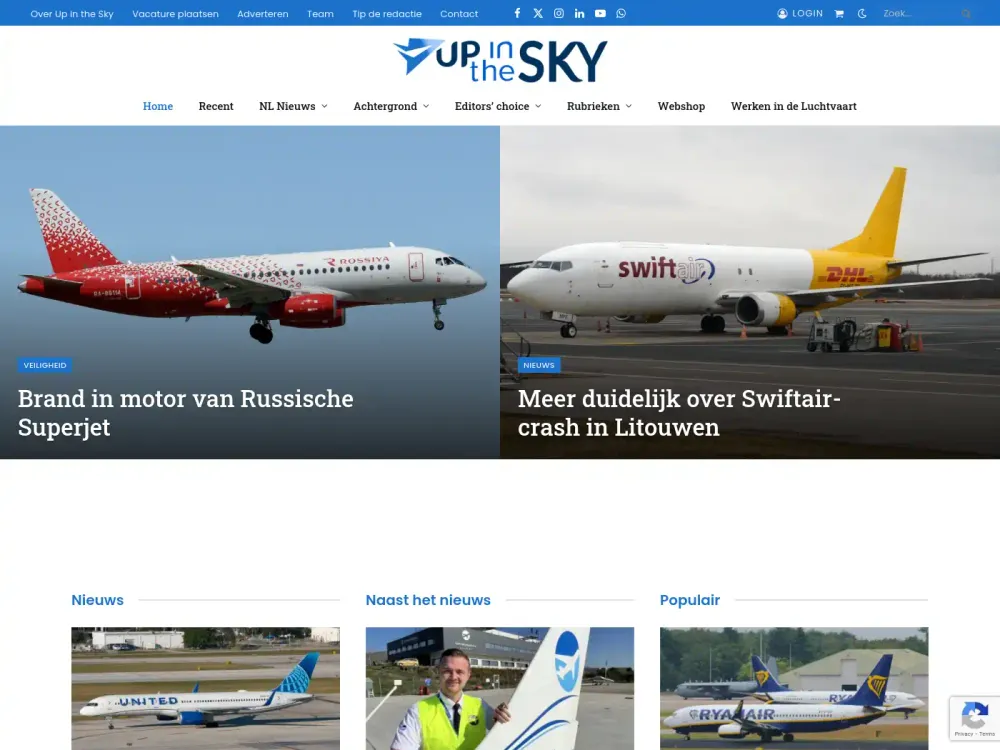Open the shopping cart icon

[x=839, y=13]
